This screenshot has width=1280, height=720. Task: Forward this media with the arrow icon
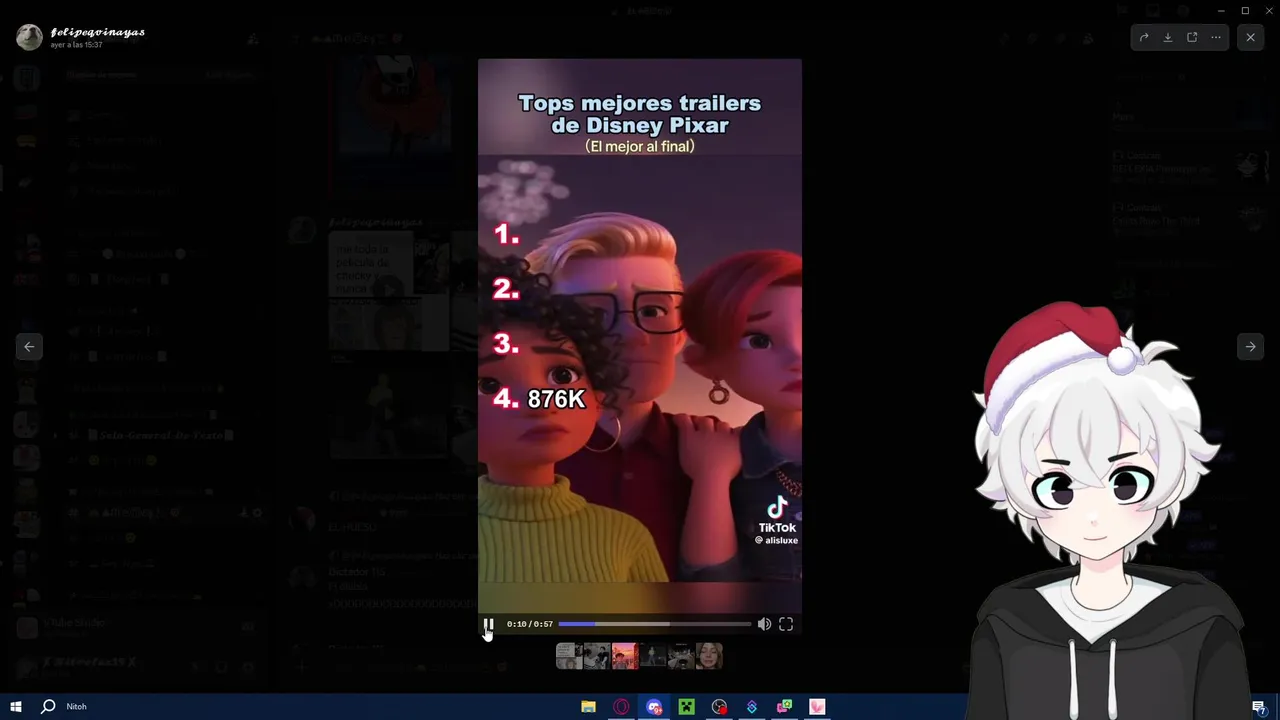[1144, 37]
